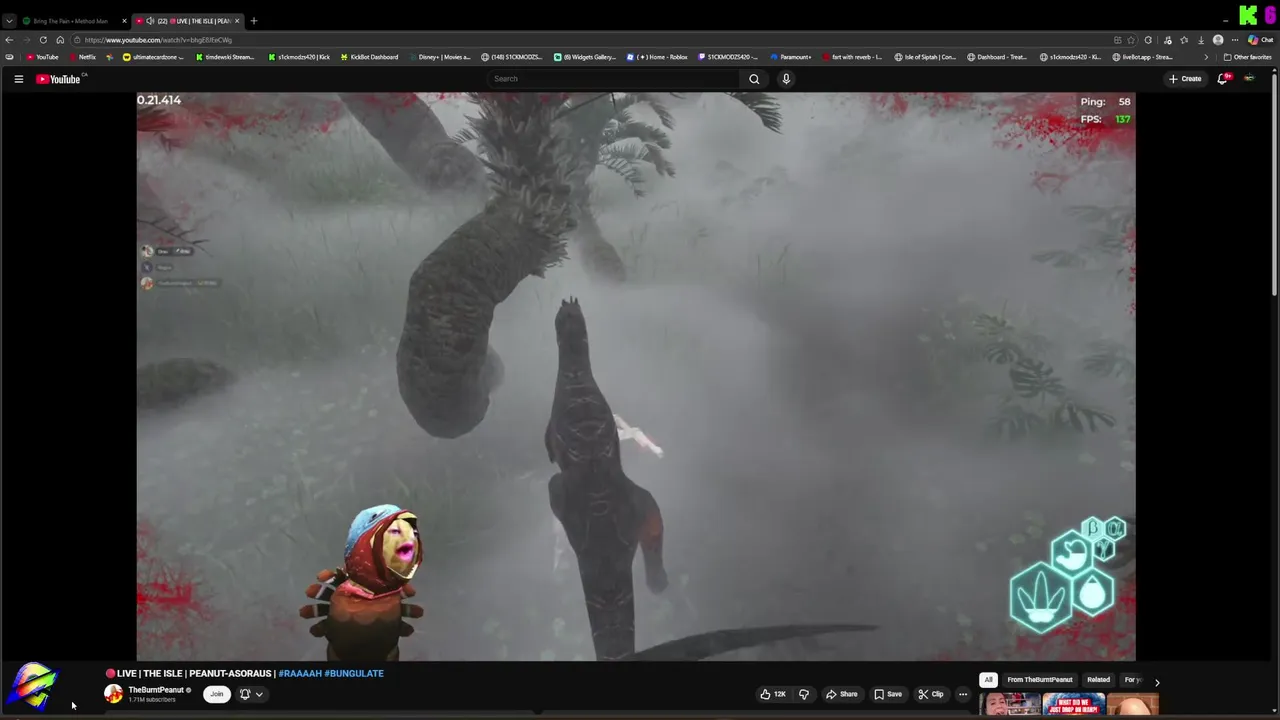
Task: Open the livebot.app bookmark
Action: 1143,57
